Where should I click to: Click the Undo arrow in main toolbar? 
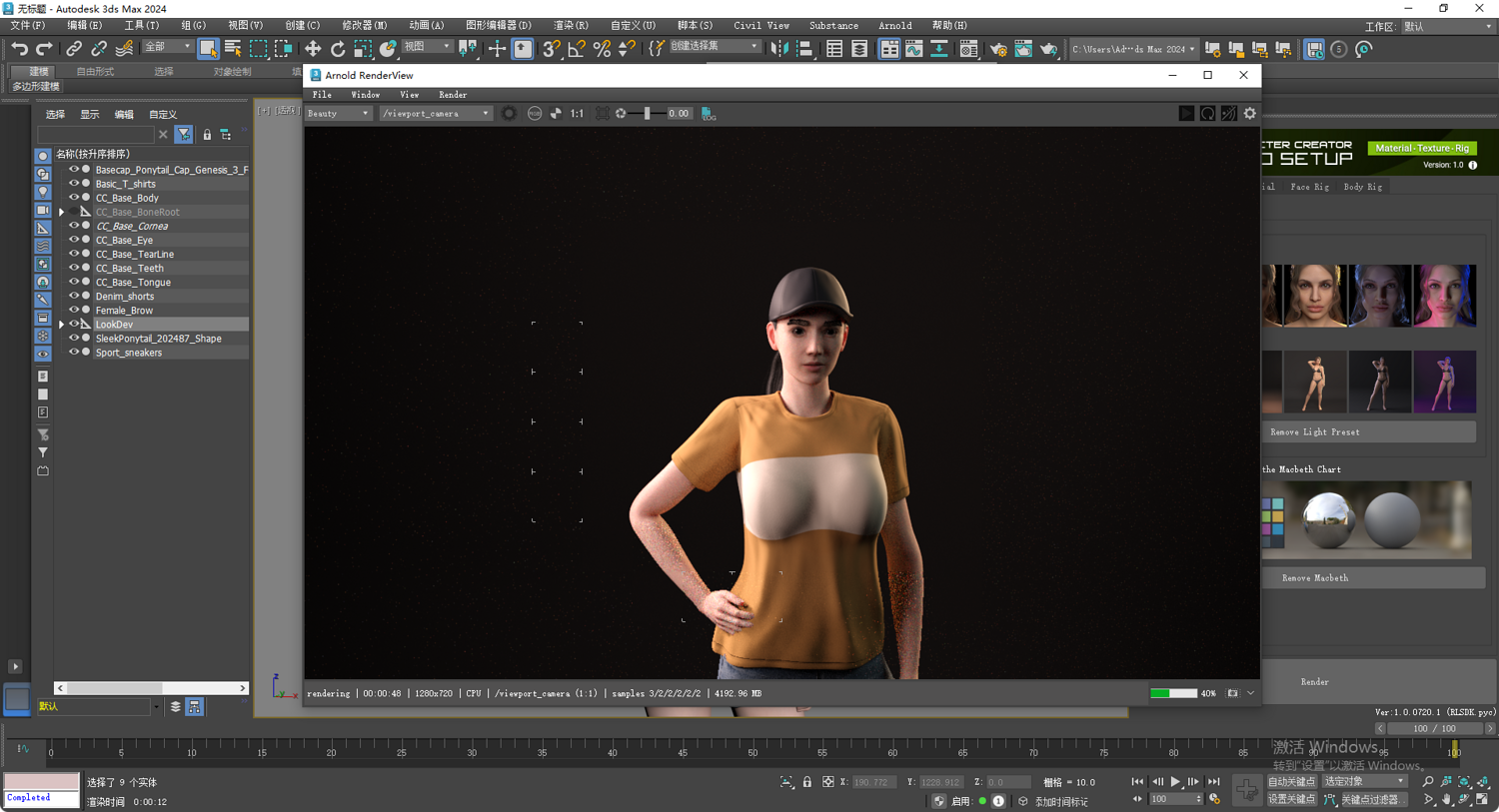click(x=19, y=49)
